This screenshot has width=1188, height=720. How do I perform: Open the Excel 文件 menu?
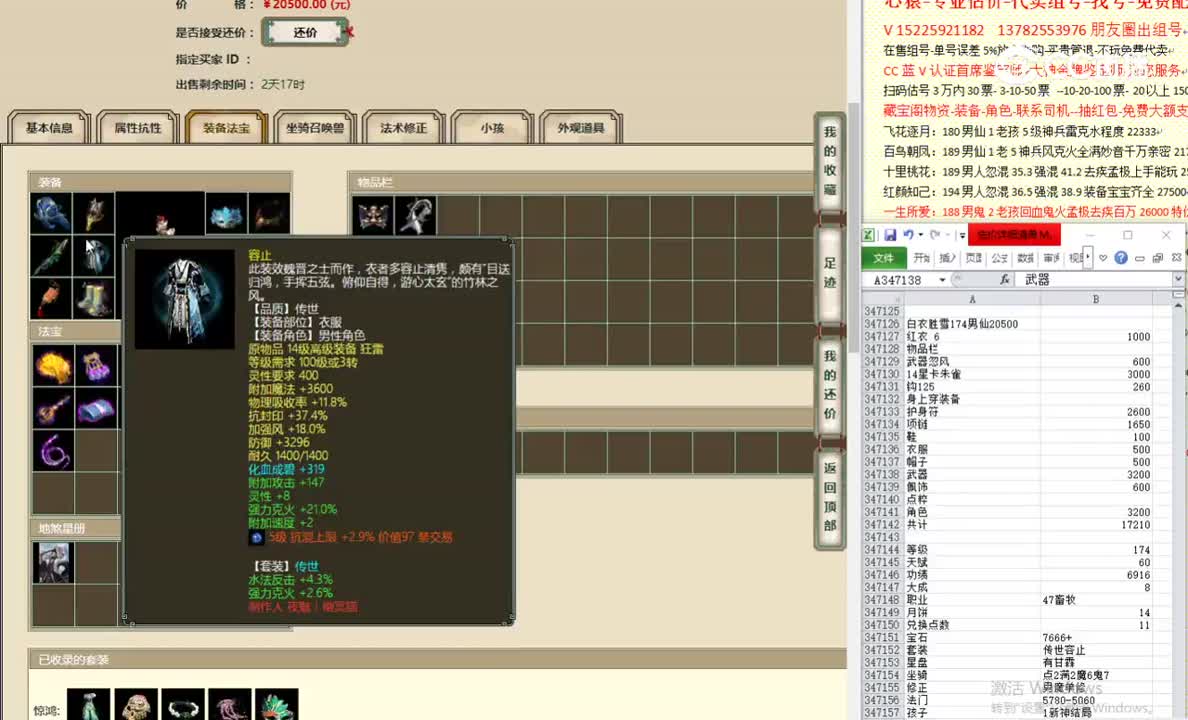[x=883, y=258]
